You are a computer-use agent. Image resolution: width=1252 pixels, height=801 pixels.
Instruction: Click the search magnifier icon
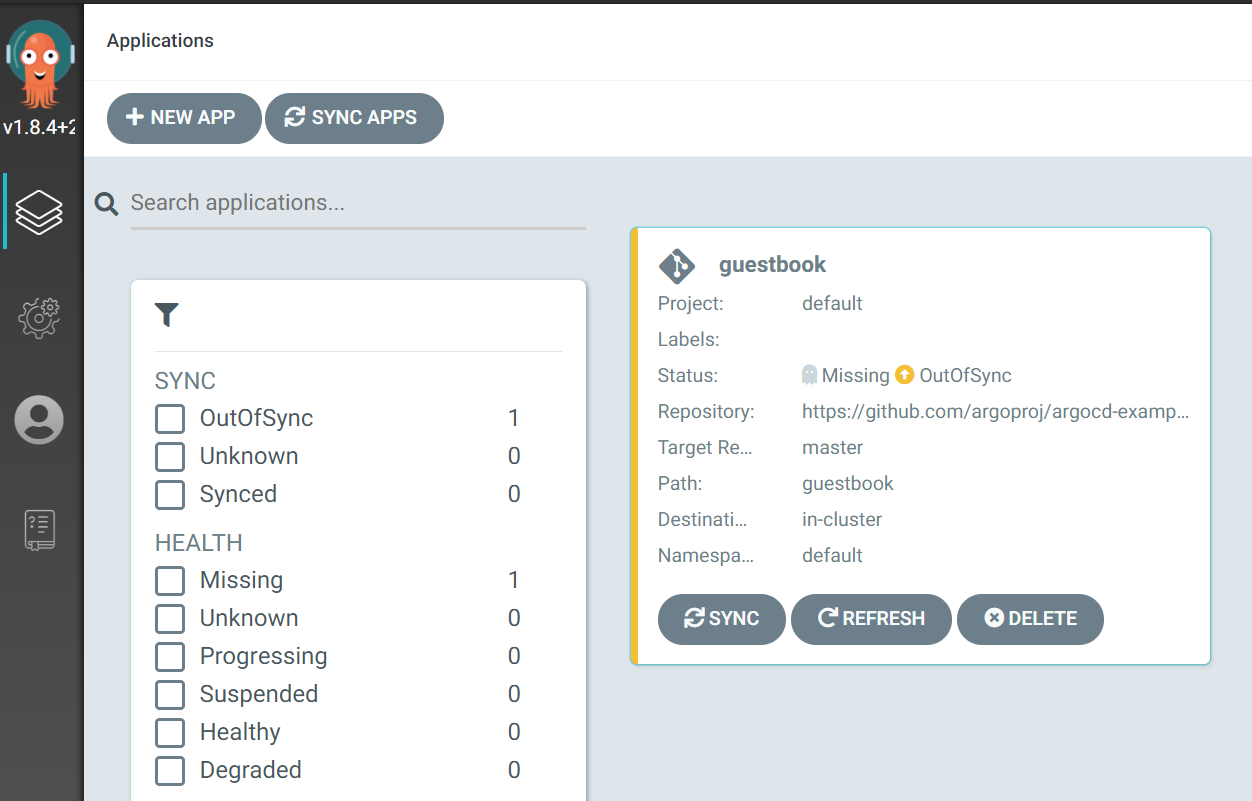(106, 204)
